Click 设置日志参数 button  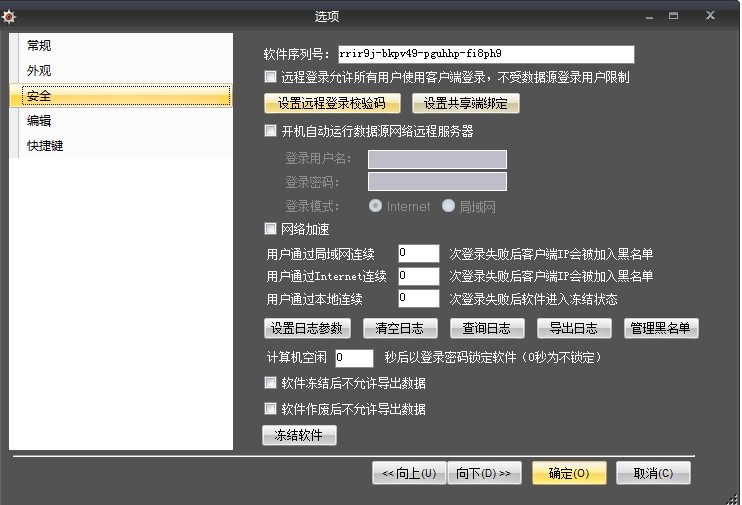pyautogui.click(x=307, y=328)
